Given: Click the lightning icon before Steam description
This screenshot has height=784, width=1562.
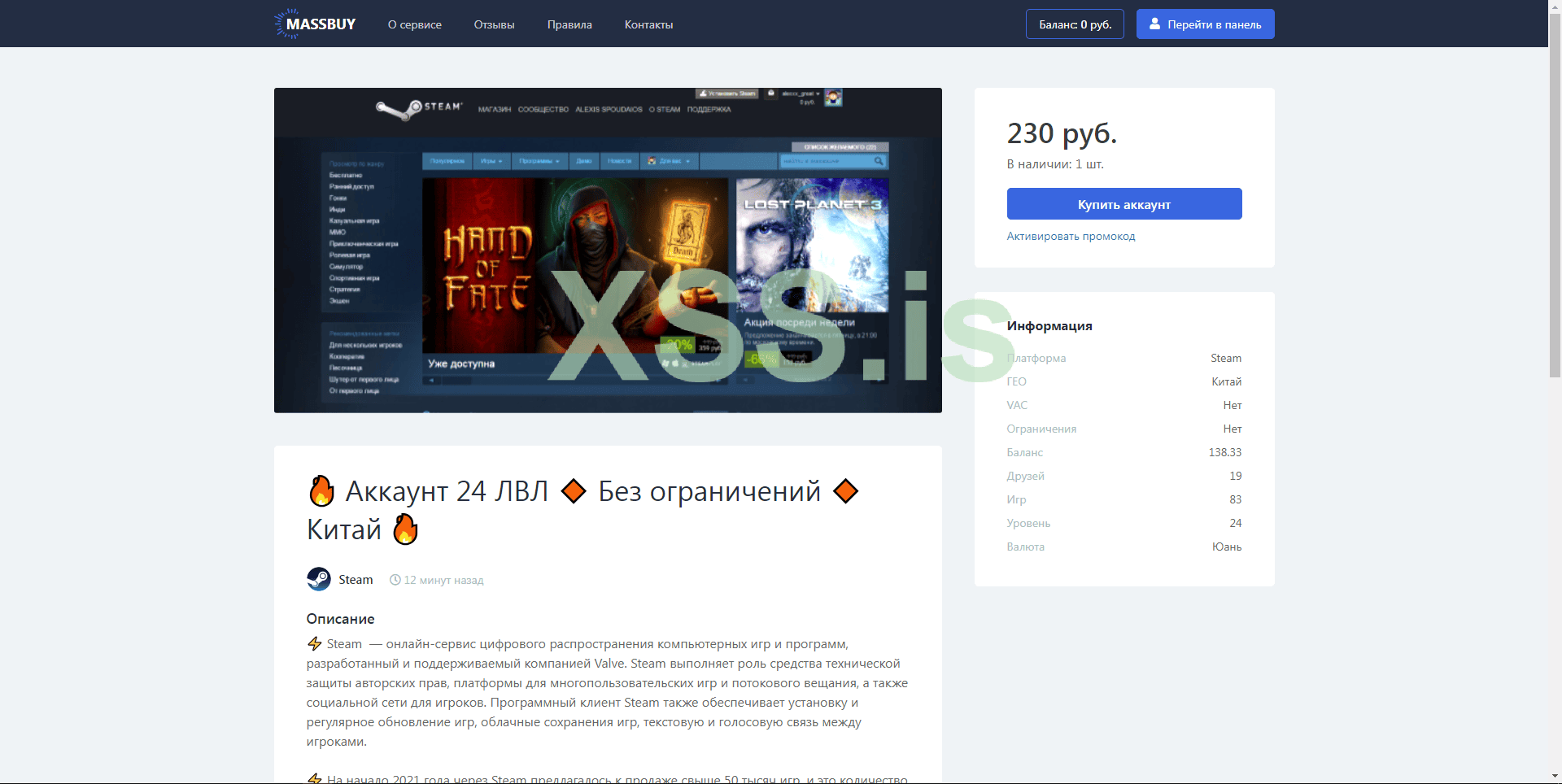Looking at the screenshot, I should [315, 644].
